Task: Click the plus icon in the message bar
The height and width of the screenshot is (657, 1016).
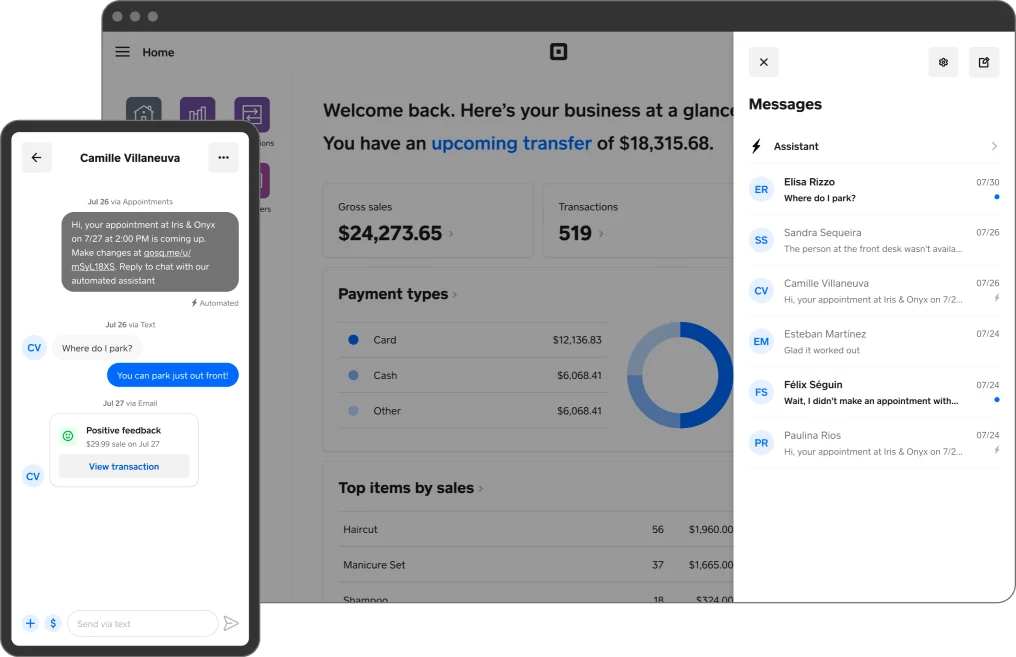Action: [30, 623]
